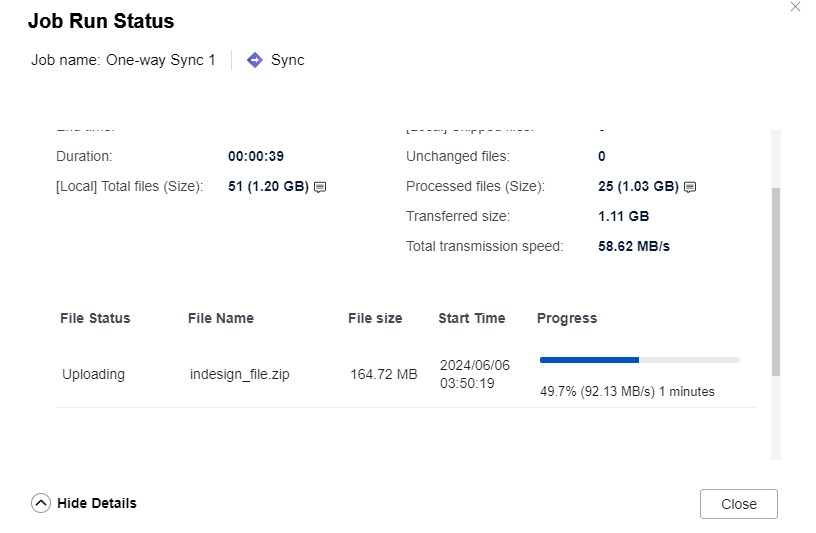816x533 pixels.
Task: Click the Job Run Status title
Action: (101, 21)
